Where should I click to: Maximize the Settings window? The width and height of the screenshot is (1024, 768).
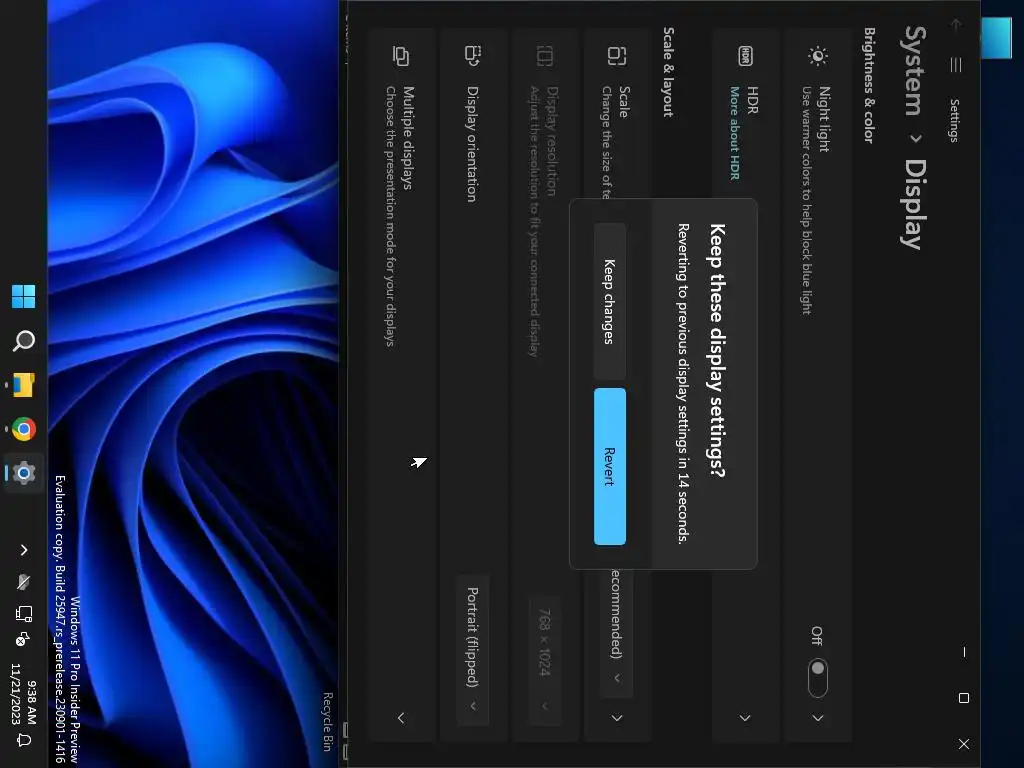click(x=964, y=697)
